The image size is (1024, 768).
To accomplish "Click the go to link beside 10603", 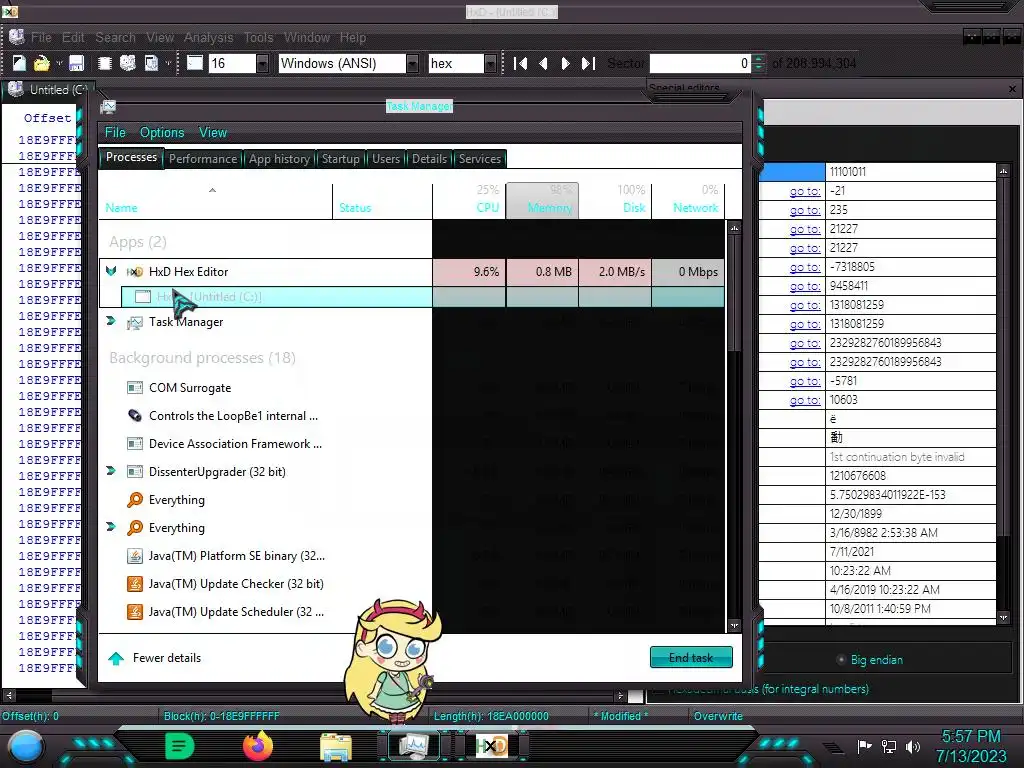I will [805, 400].
